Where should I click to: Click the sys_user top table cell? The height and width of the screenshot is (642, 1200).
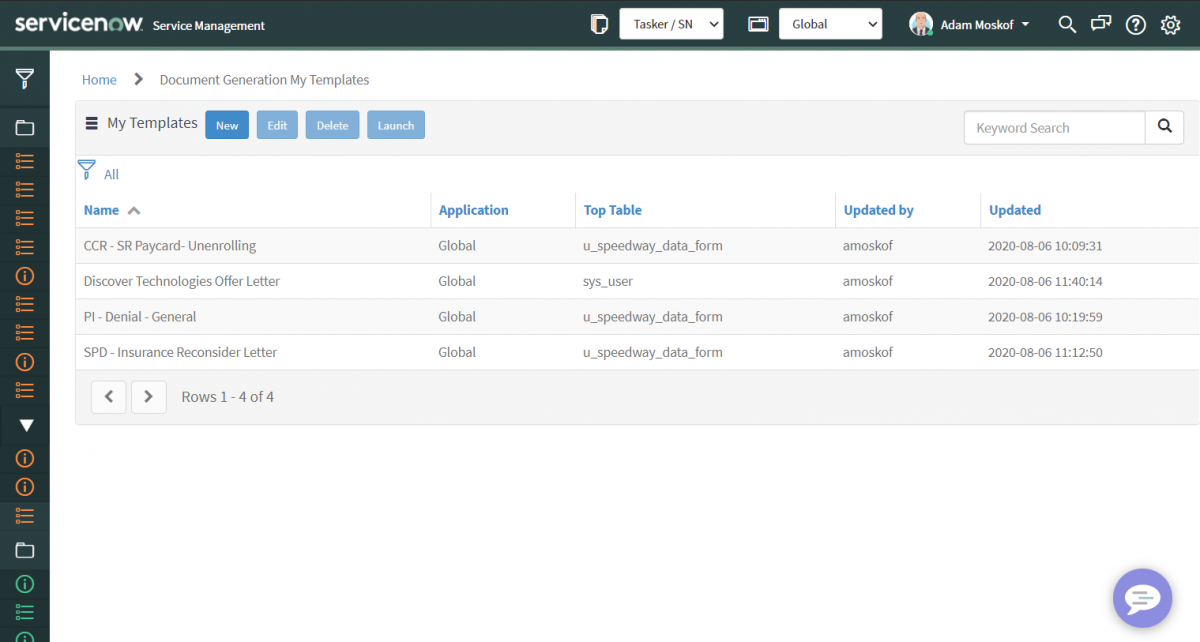[x=608, y=281]
